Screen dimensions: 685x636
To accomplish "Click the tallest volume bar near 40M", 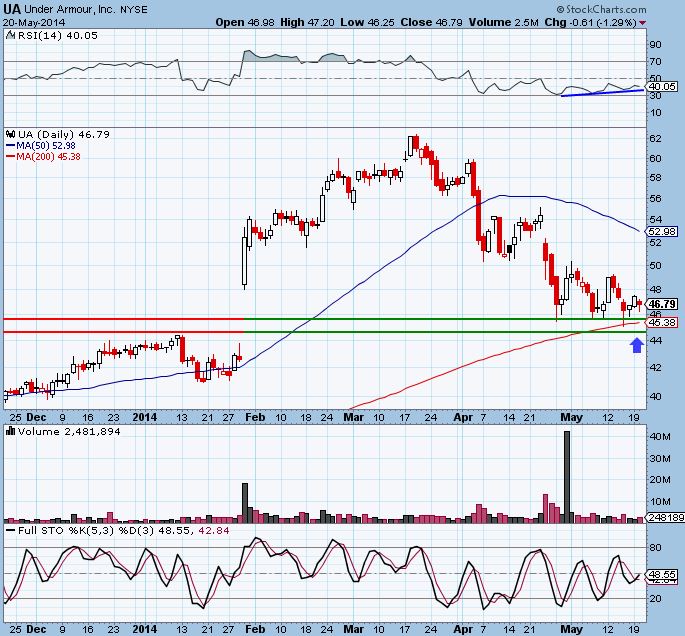I will point(567,477).
